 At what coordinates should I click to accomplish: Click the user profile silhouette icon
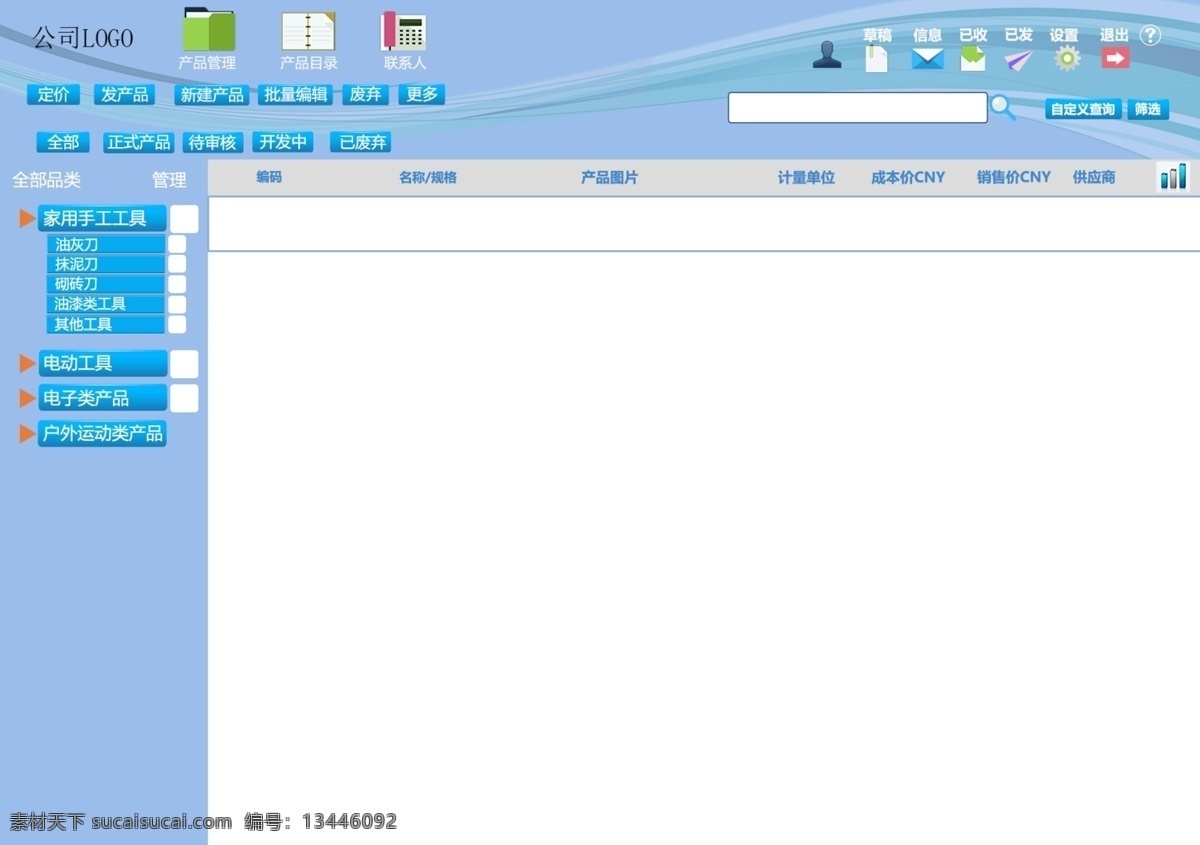(827, 55)
